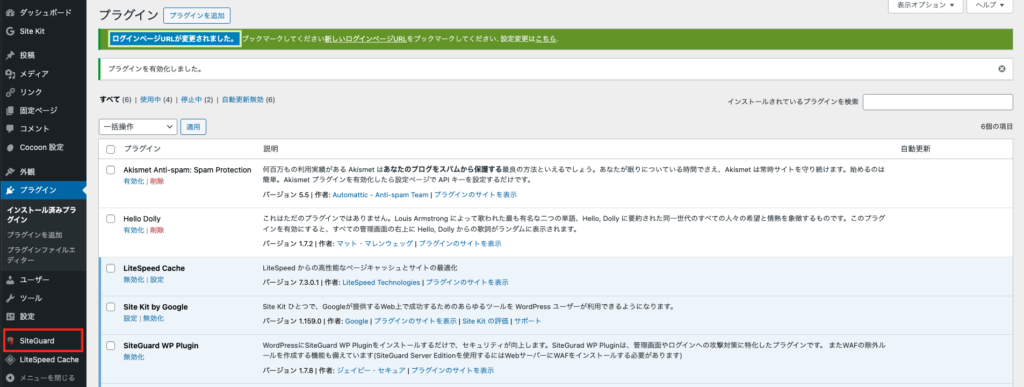Open プラグインを追加 in sidebar submenu

35,234
